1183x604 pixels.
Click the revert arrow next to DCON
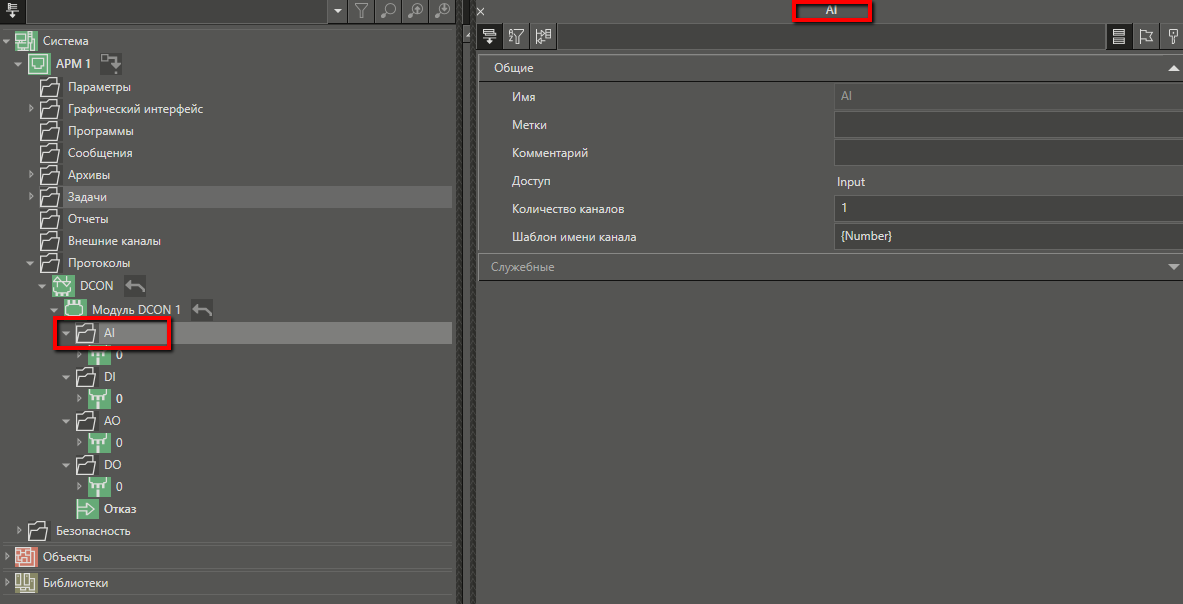click(135, 285)
